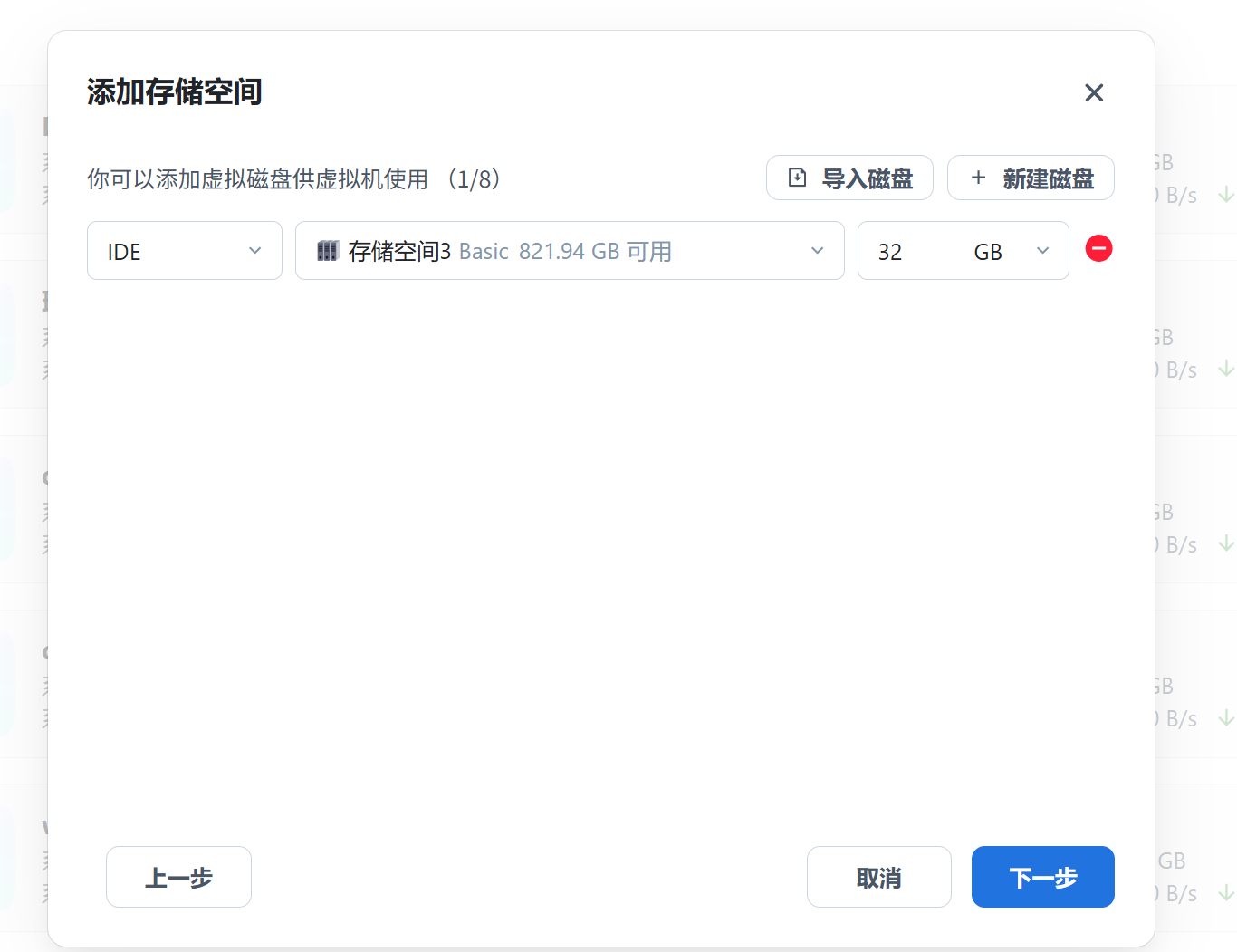Click the plus icon beside 新建磁盘
The width and height of the screenshot is (1237, 952).
tap(978, 178)
